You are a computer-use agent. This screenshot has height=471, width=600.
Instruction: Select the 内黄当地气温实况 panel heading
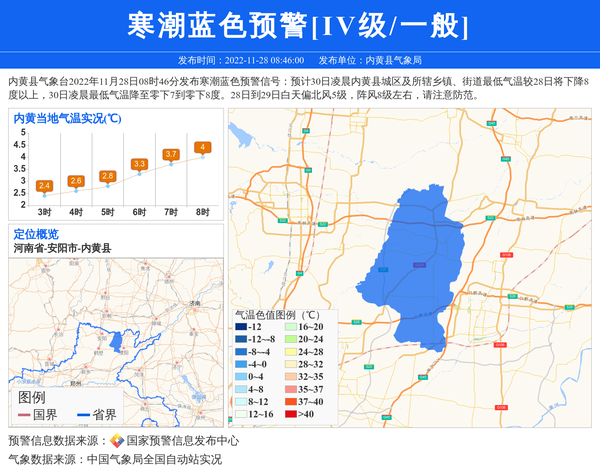(x=67, y=119)
